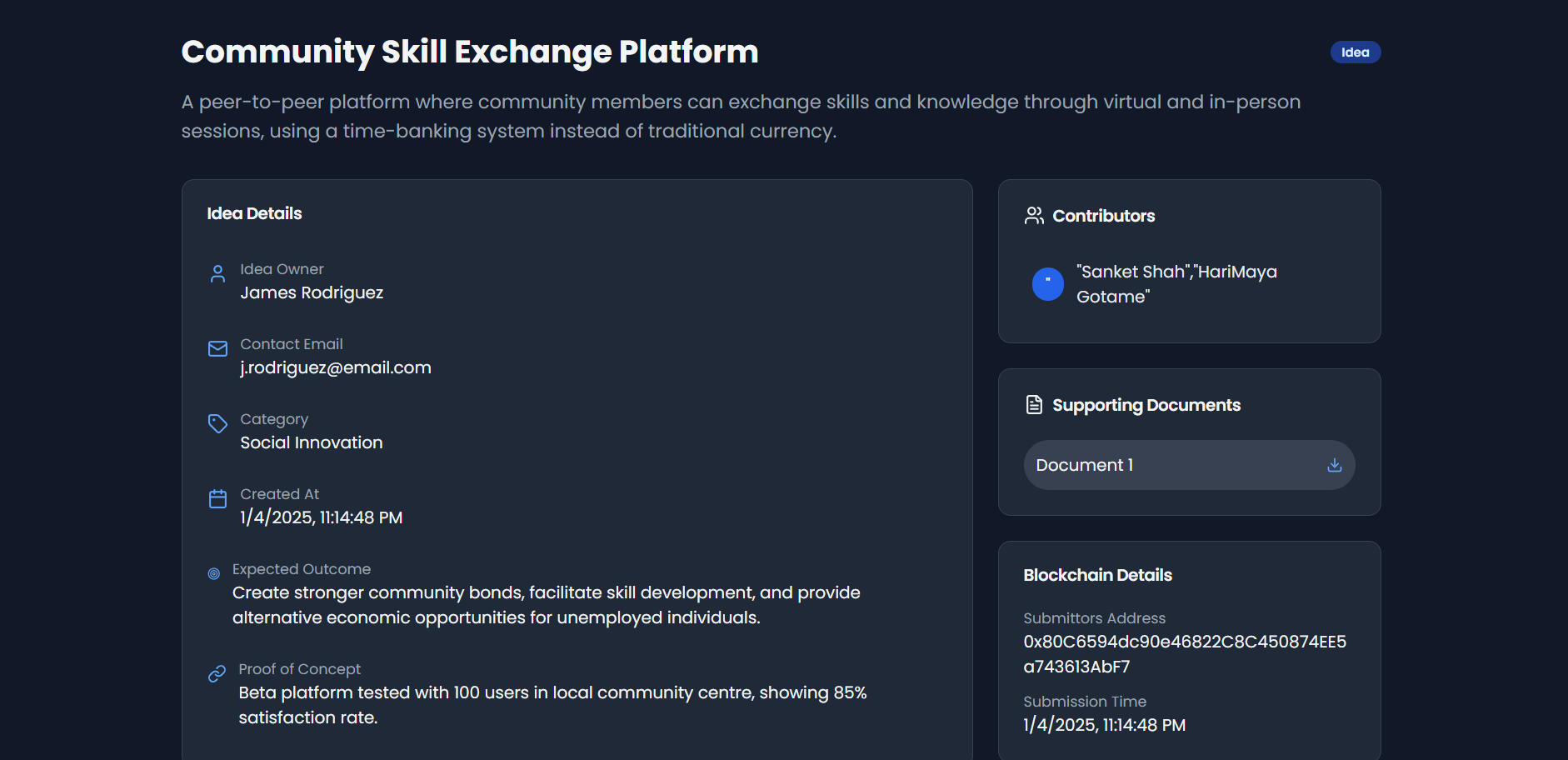The height and width of the screenshot is (760, 1568).
Task: Click the Social Innovation category value
Action: [312, 442]
